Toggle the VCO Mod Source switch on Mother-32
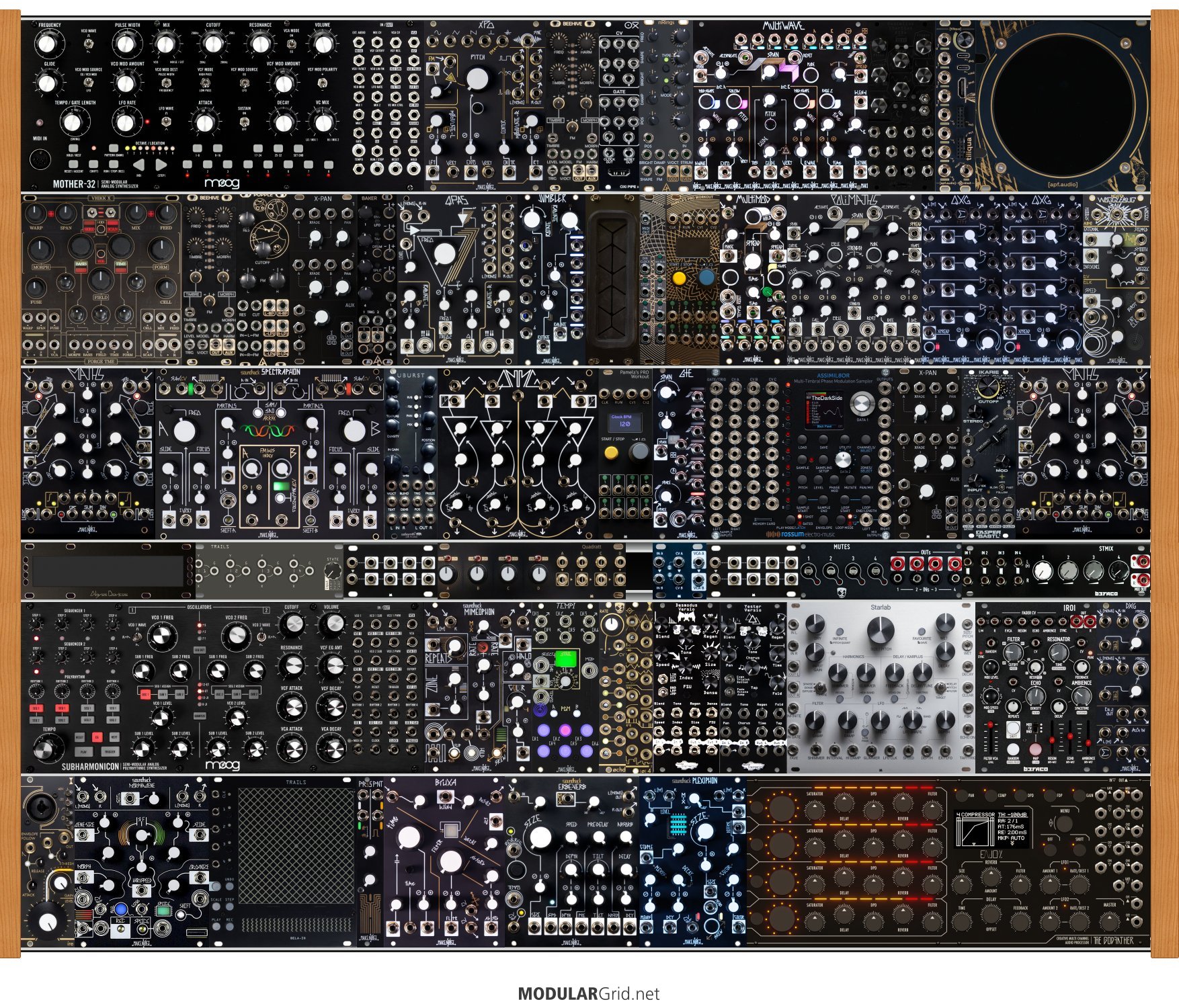 pos(88,82)
